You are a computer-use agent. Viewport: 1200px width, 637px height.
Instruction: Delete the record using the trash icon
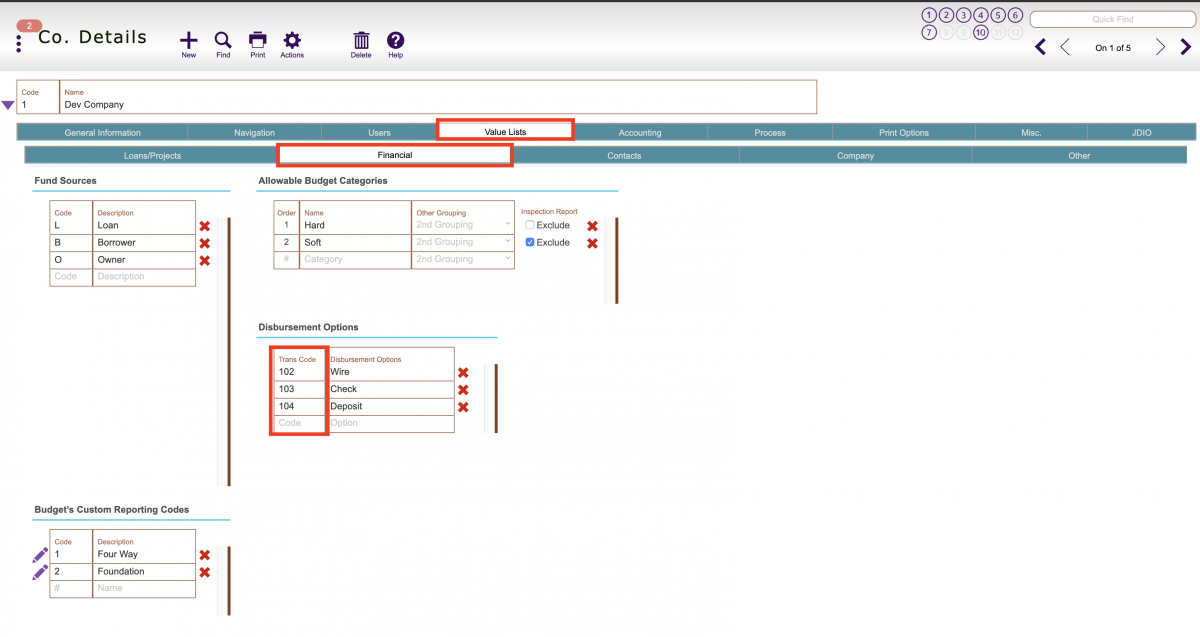(361, 38)
